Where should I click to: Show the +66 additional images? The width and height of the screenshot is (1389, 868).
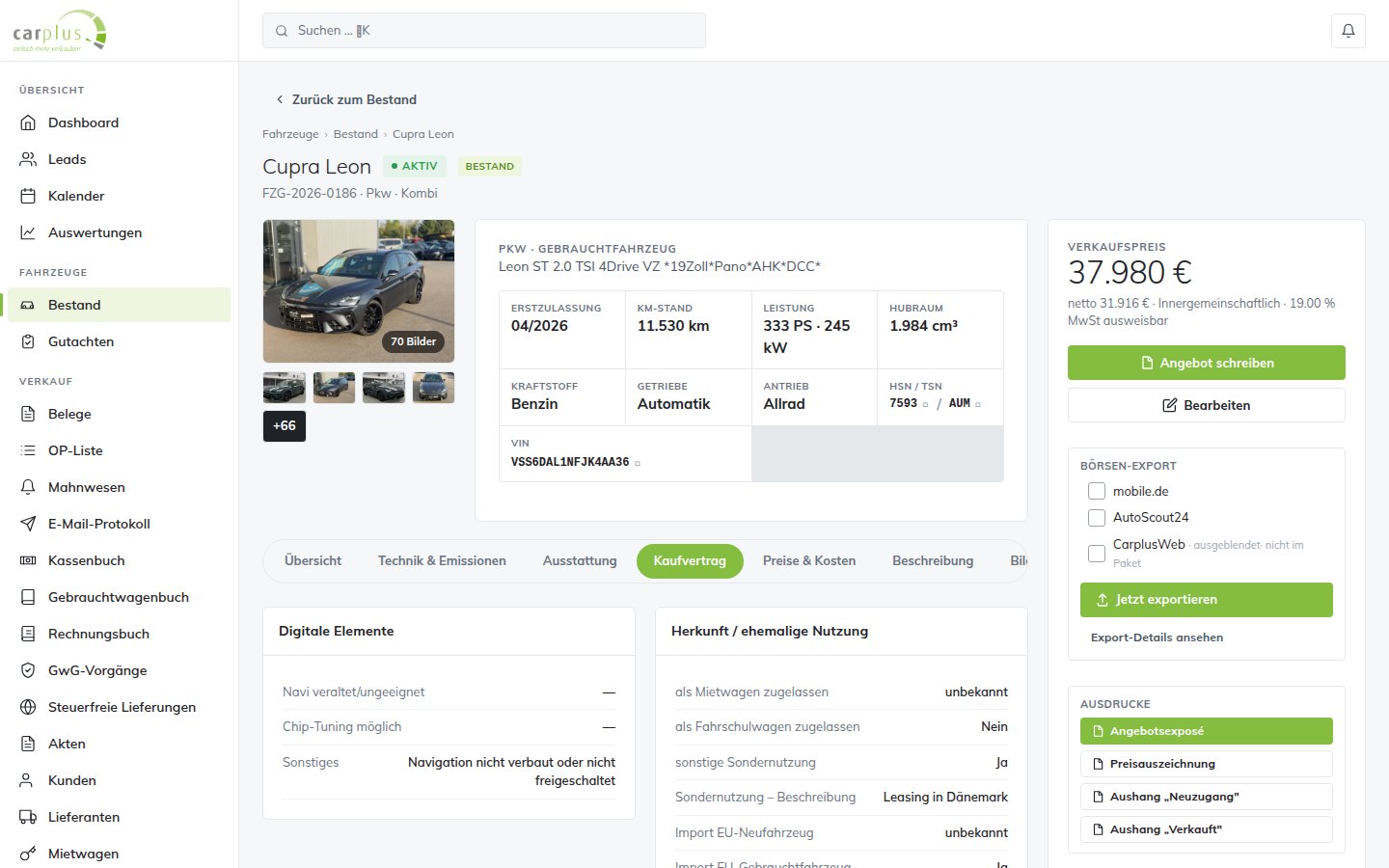point(285,426)
